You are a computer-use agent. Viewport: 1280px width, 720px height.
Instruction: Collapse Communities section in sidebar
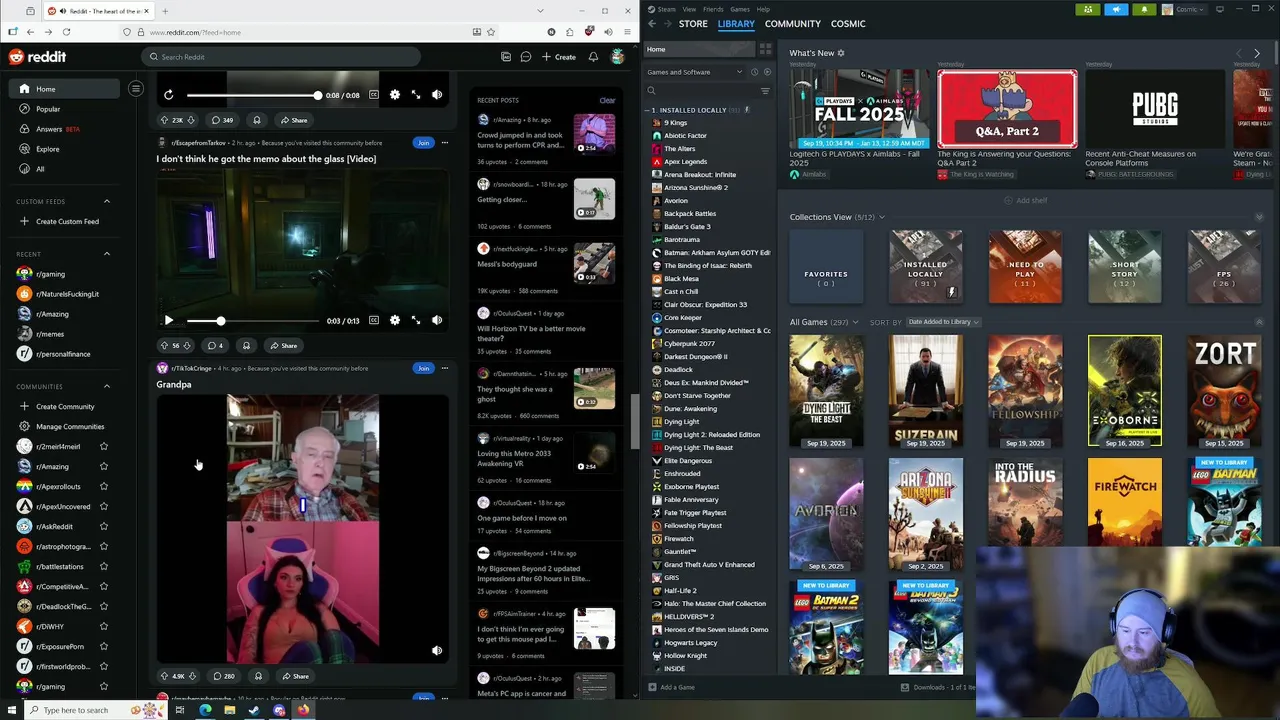[107, 387]
